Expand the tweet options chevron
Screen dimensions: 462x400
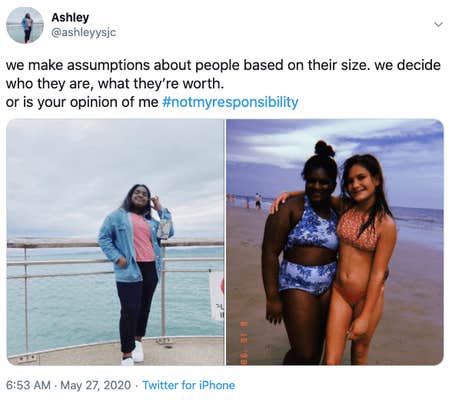(439, 24)
